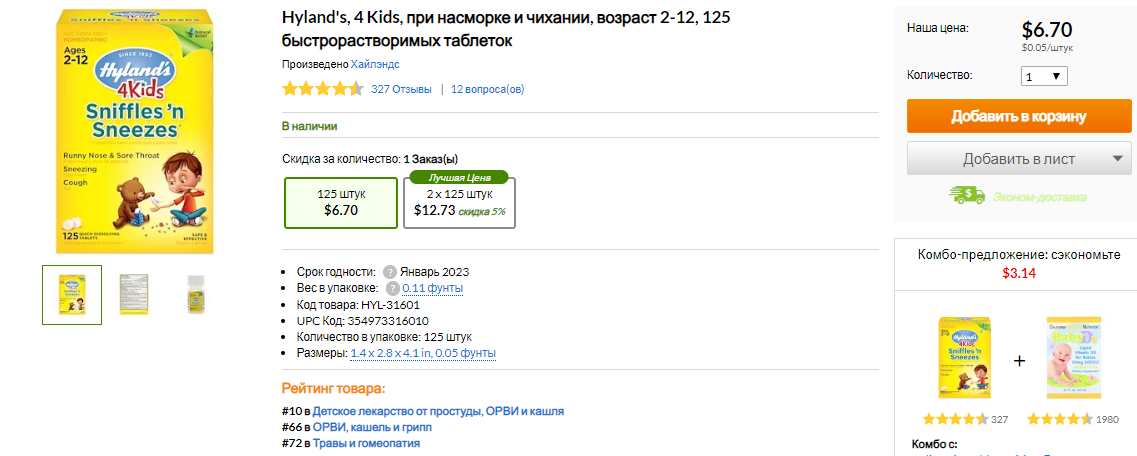
Task: Click the package weight help icon
Action: point(392,288)
